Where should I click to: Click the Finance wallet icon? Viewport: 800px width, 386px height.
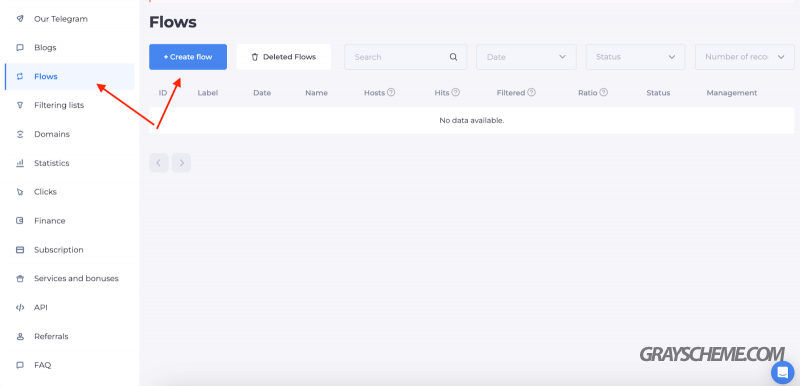pyautogui.click(x=20, y=221)
